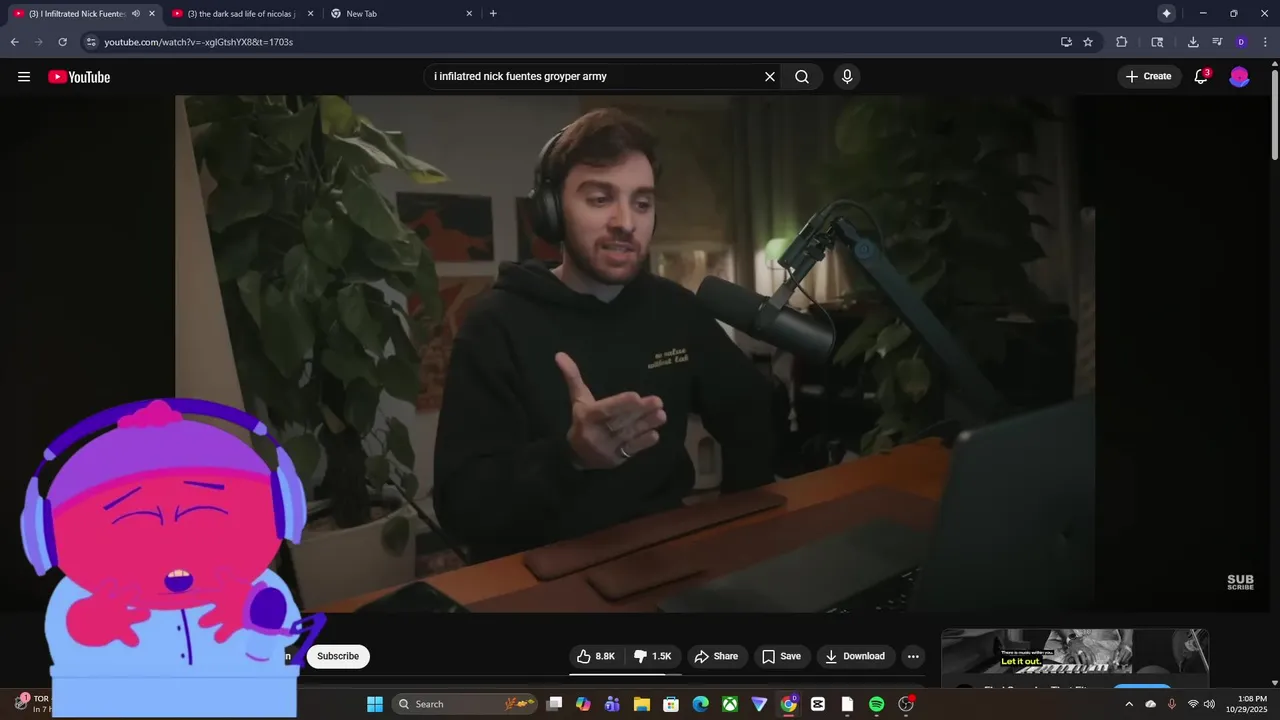Screen dimensions: 1280x720
Task: Open Google Lens search icon in toolbar
Action: (x=1157, y=42)
